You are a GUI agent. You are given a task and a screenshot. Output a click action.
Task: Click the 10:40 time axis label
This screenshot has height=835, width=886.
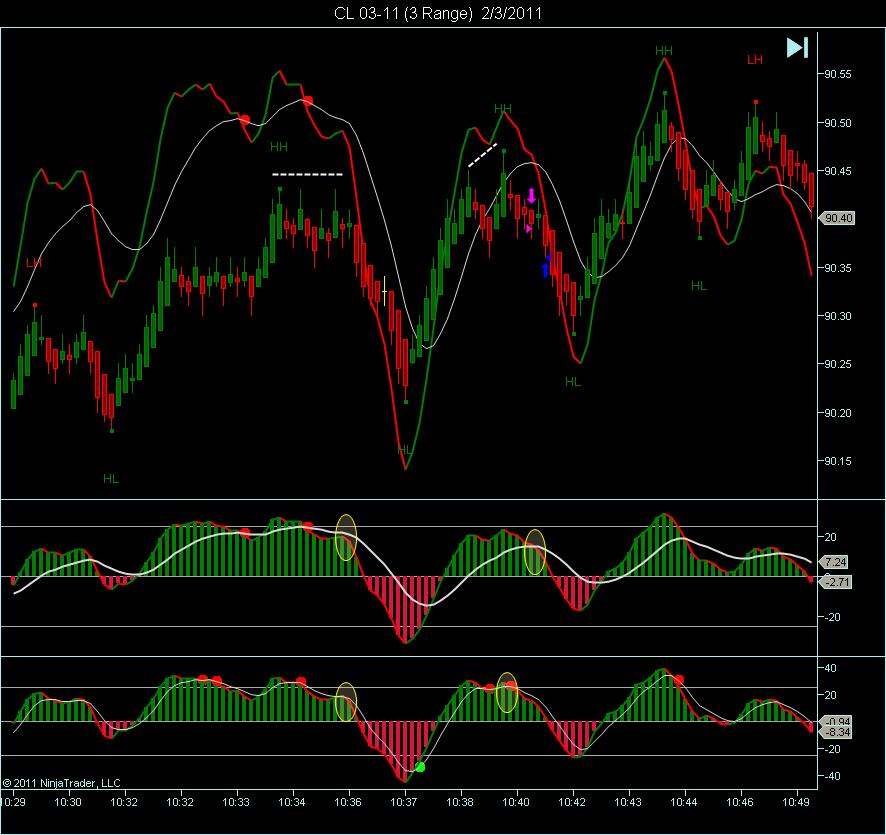516,802
